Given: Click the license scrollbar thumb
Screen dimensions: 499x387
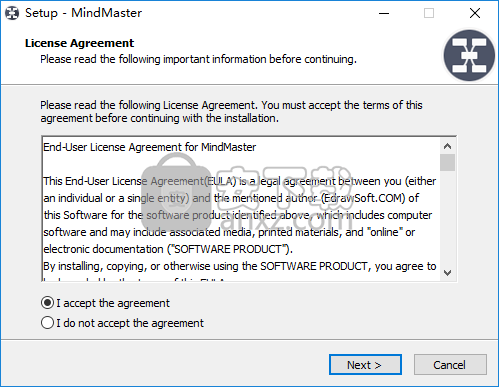Looking at the screenshot, I should (447, 162).
